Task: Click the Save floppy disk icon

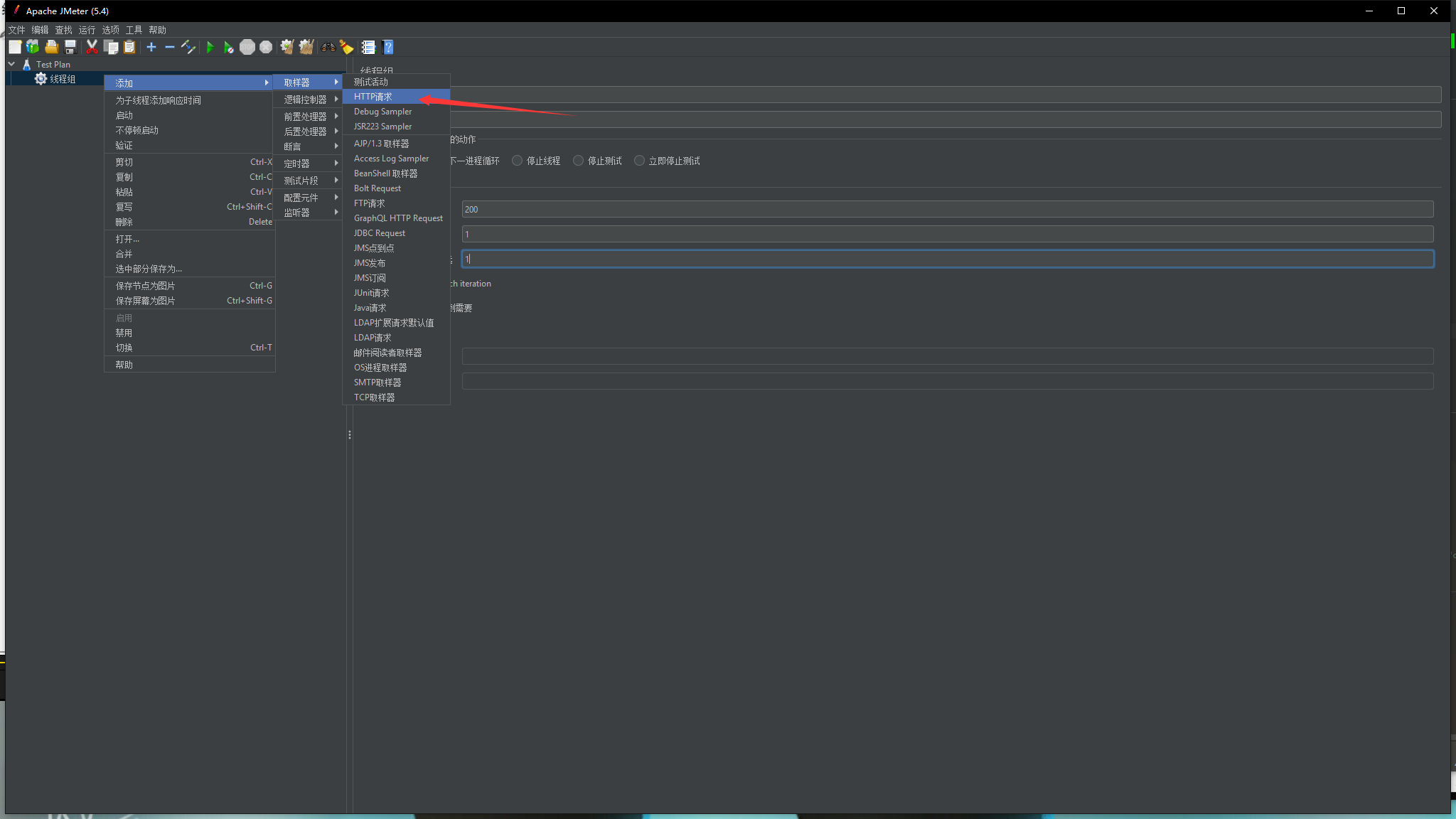Action: (70, 47)
